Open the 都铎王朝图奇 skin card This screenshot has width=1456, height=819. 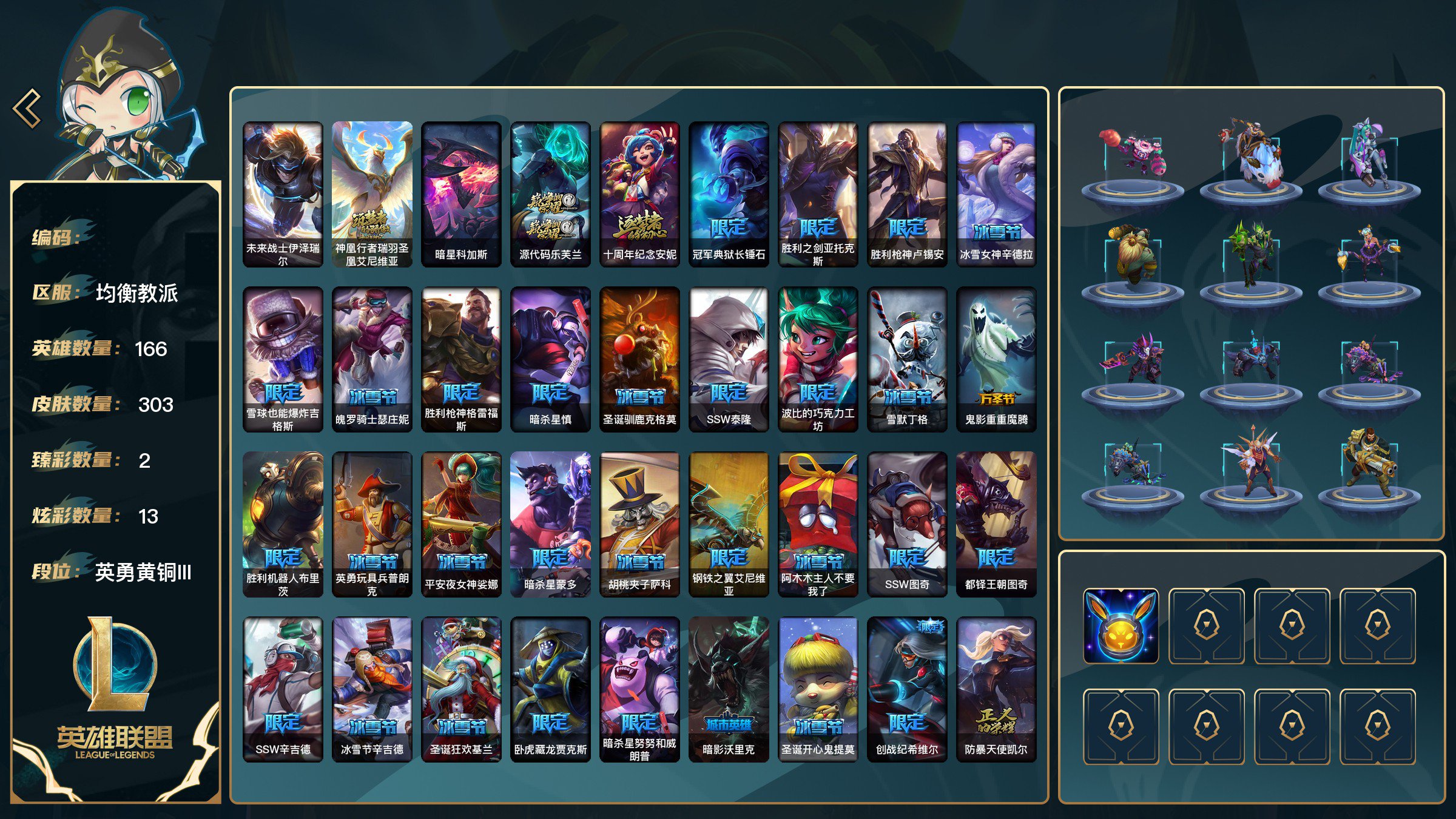pos(996,524)
